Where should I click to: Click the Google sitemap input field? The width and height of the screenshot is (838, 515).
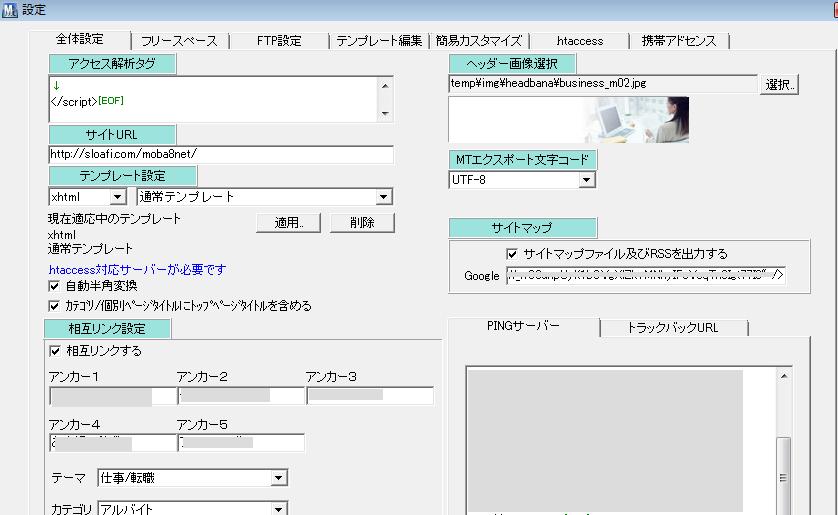tap(646, 275)
